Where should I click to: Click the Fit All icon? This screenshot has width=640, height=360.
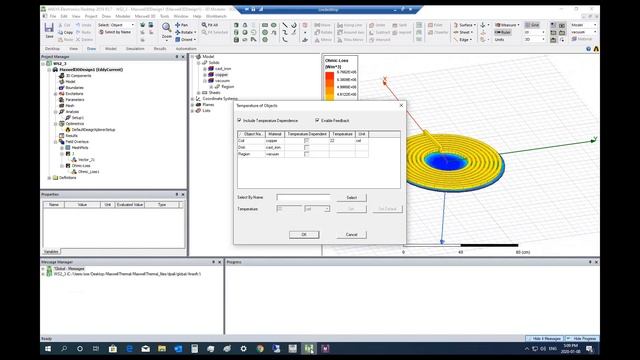210,25
